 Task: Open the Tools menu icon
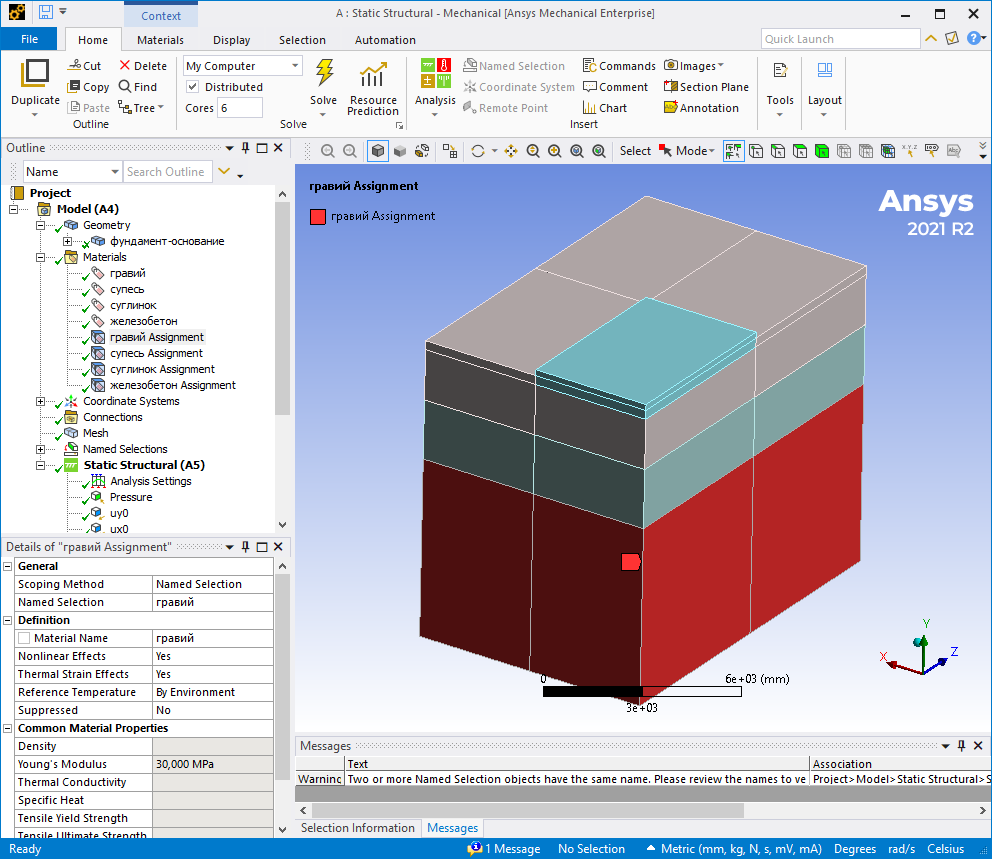point(780,70)
